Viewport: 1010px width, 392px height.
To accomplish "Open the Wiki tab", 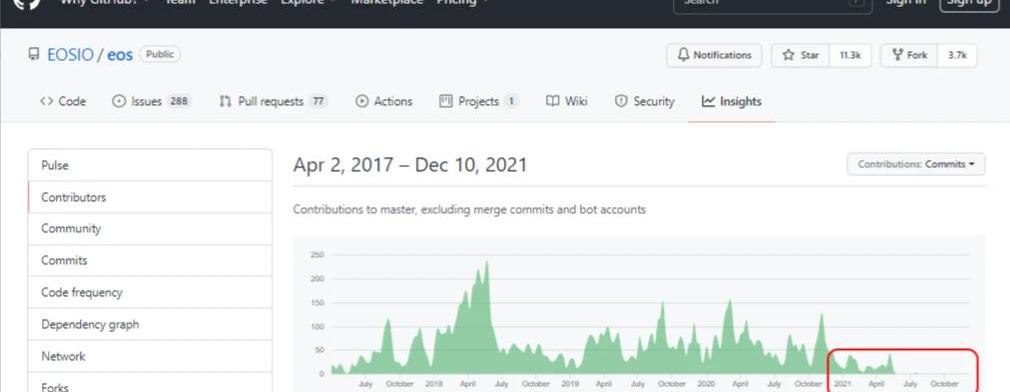I will click(x=567, y=101).
